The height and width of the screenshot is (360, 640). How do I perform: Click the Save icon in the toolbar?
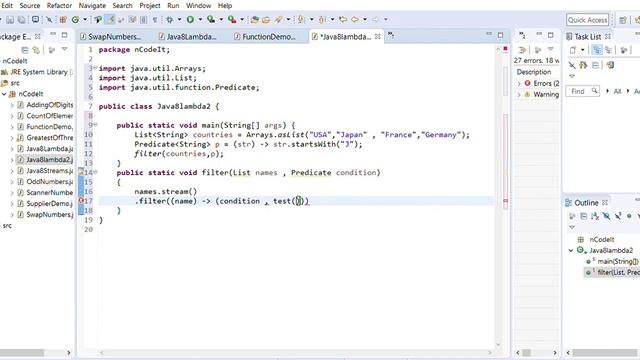(10, 20)
